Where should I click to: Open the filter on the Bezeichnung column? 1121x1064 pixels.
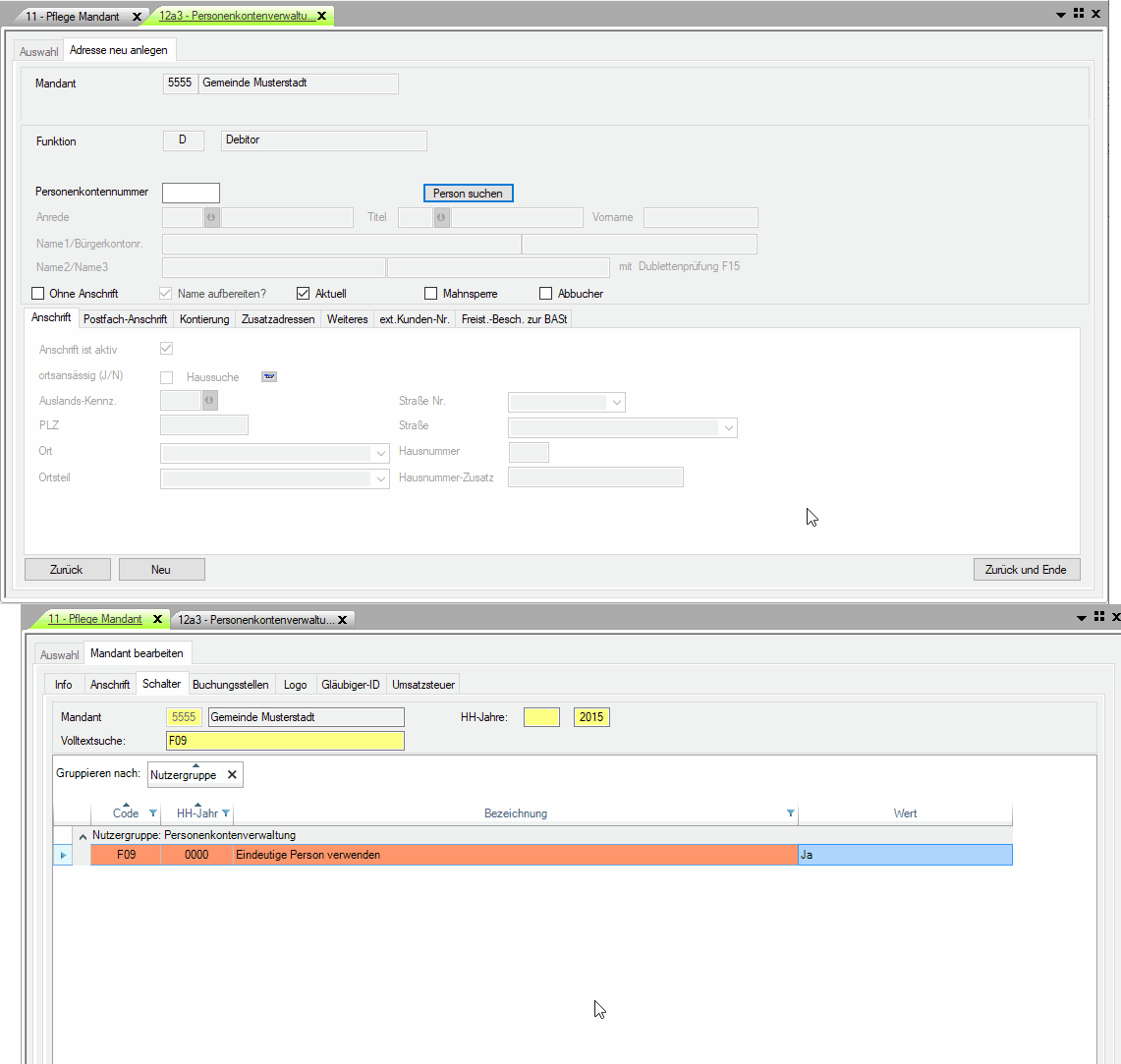pos(790,813)
